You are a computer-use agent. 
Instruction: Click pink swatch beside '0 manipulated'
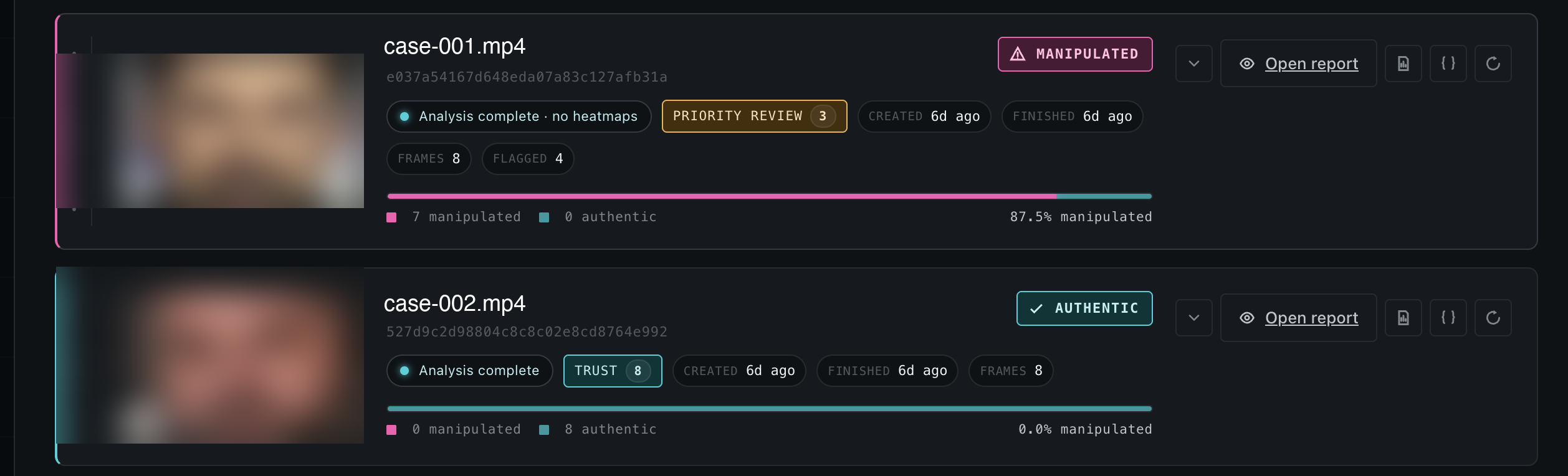coord(391,430)
